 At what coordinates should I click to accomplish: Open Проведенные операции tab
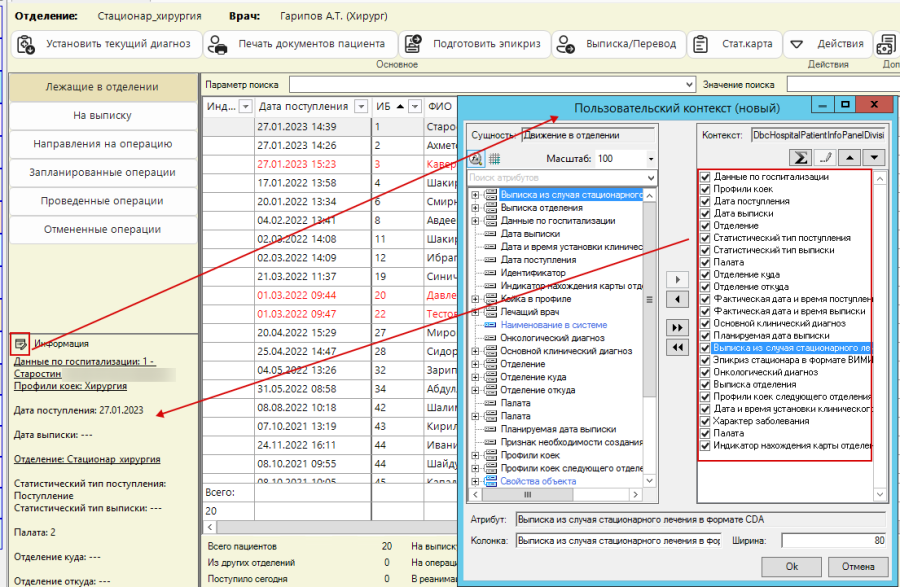[x=102, y=201]
